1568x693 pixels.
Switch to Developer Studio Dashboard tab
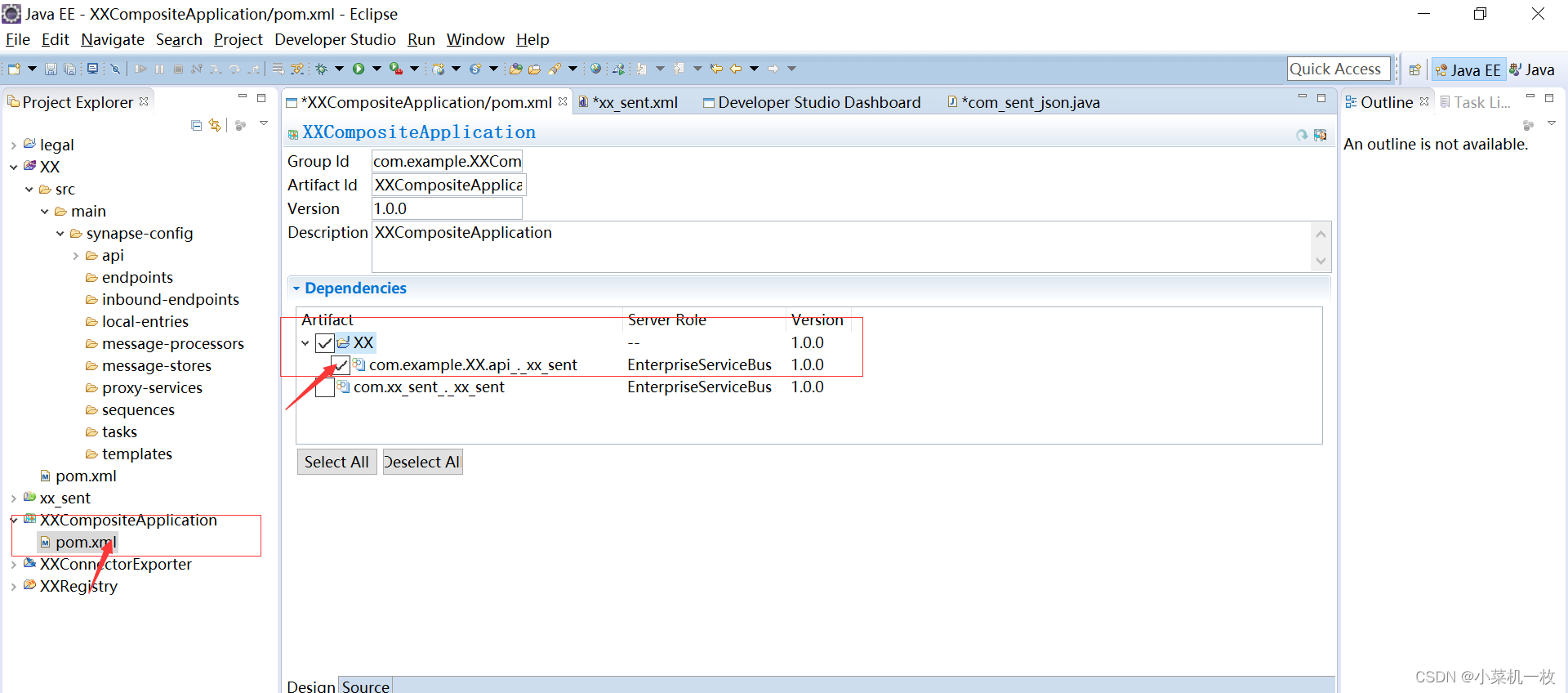pyautogui.click(x=812, y=102)
